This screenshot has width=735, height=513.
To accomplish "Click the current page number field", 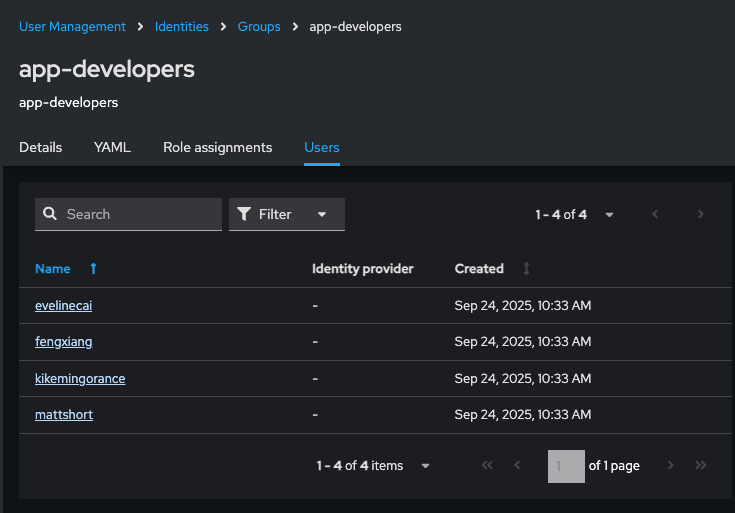I will pos(566,466).
